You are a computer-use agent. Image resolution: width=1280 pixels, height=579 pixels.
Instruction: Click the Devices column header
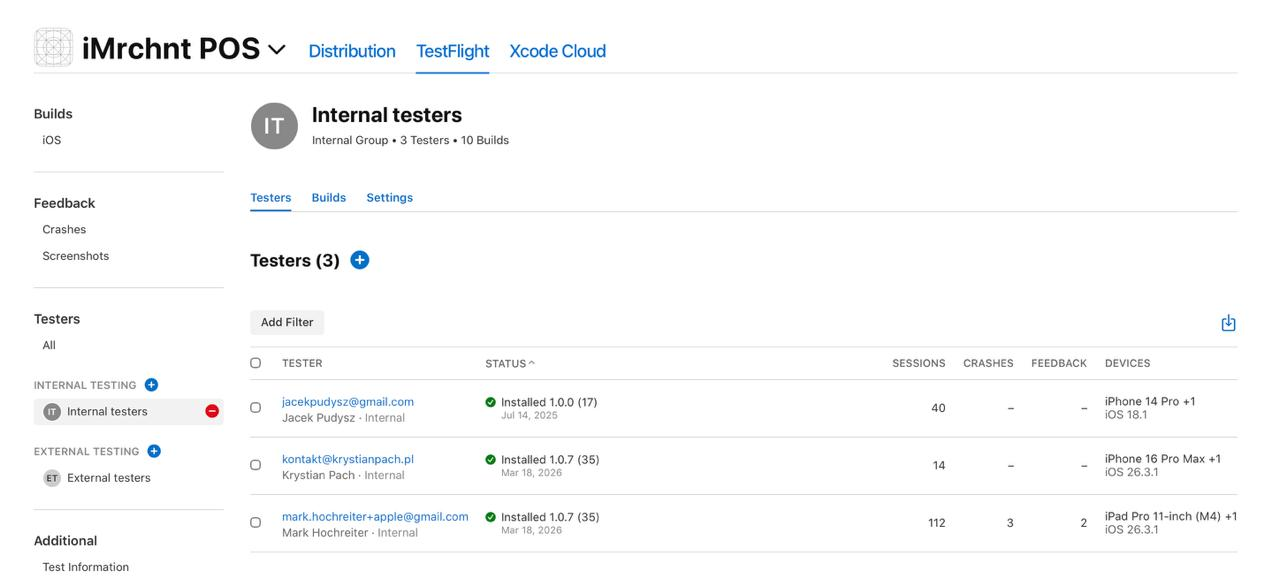pyautogui.click(x=1127, y=363)
